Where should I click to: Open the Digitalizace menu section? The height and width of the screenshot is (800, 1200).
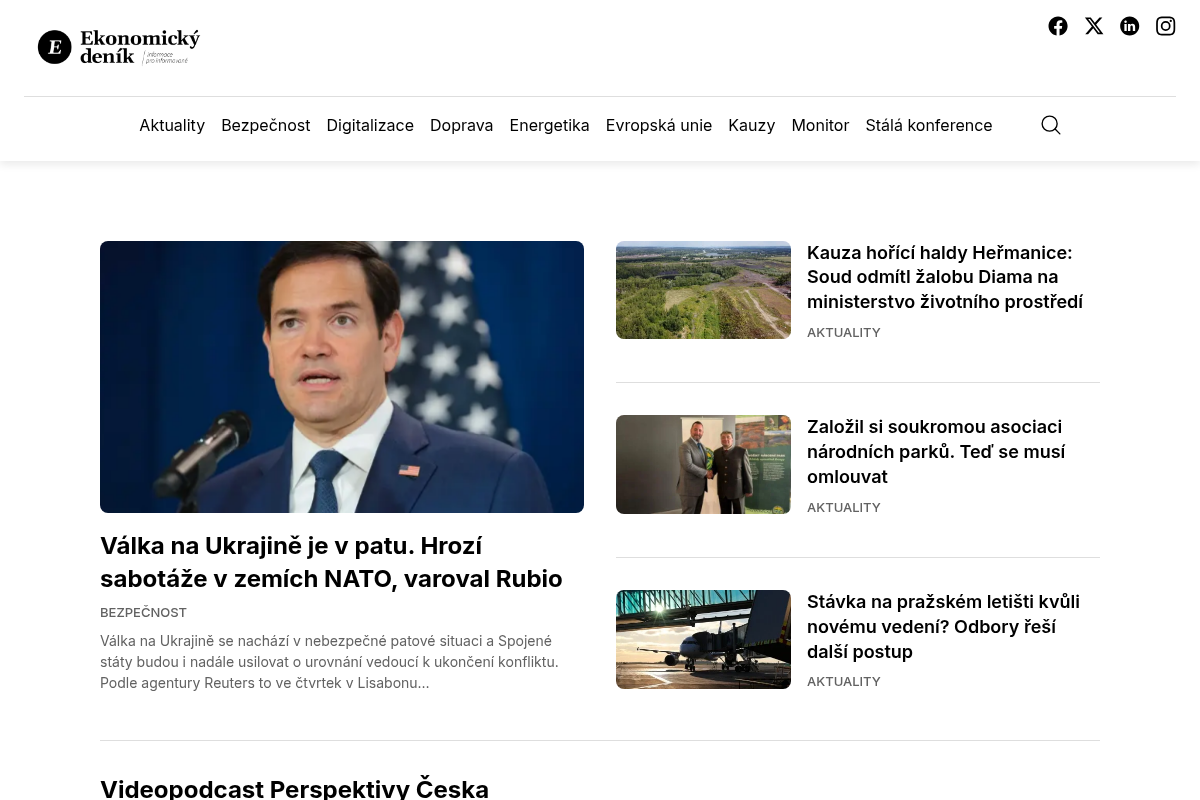pyautogui.click(x=370, y=125)
